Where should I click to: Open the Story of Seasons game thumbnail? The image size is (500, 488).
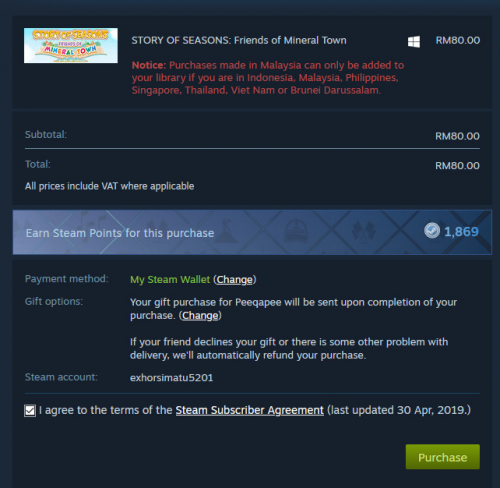click(71, 45)
